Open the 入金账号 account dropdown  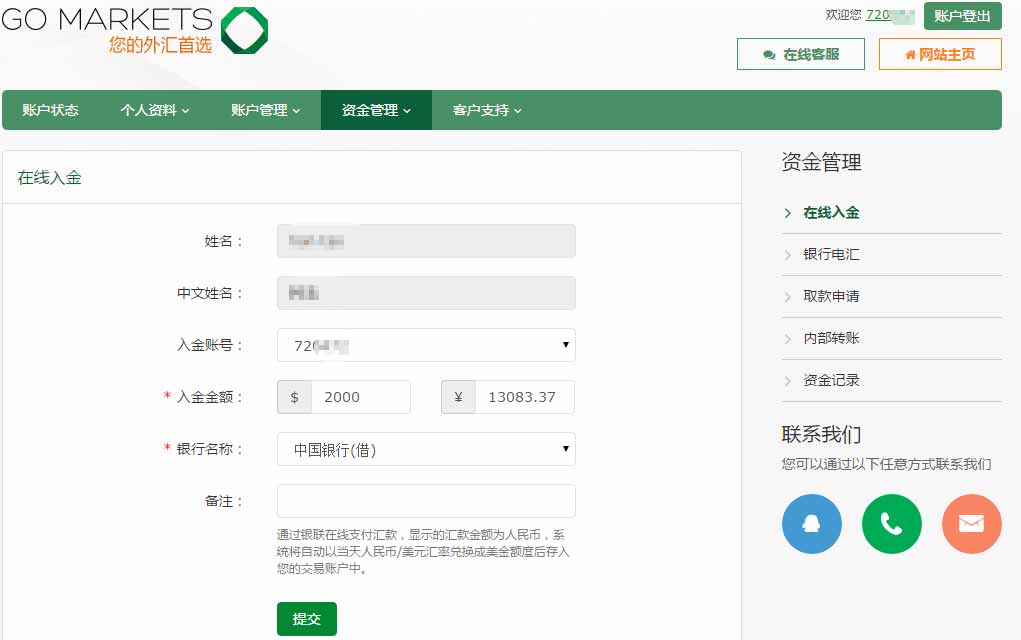pos(426,345)
